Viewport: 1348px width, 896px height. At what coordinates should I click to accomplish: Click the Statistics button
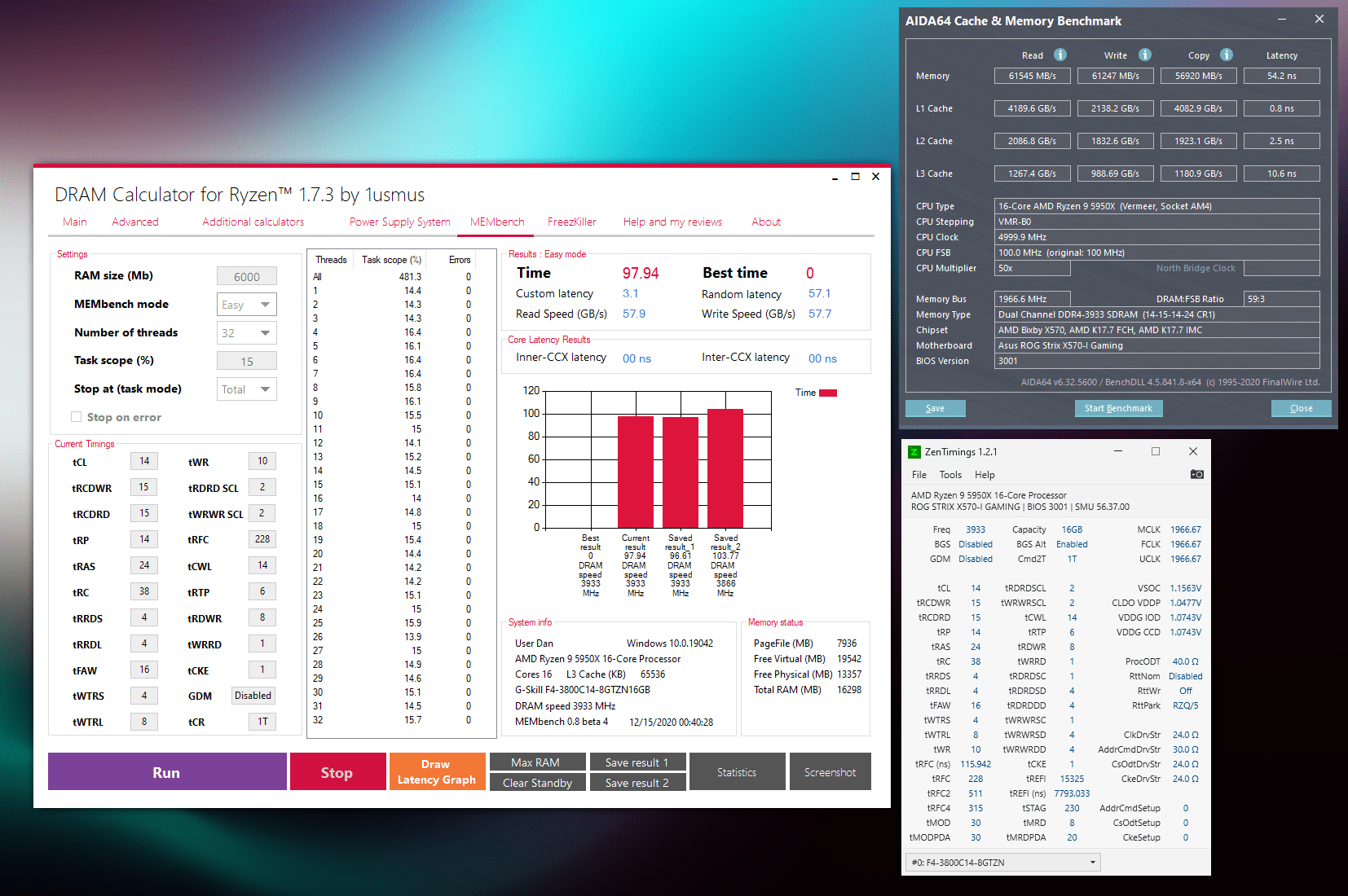click(738, 771)
